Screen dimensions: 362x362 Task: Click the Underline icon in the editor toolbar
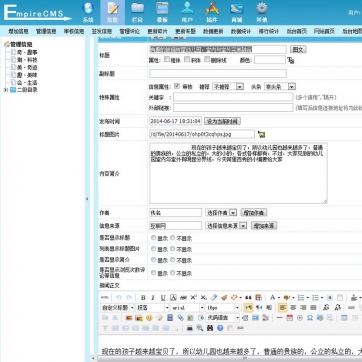(163, 298)
